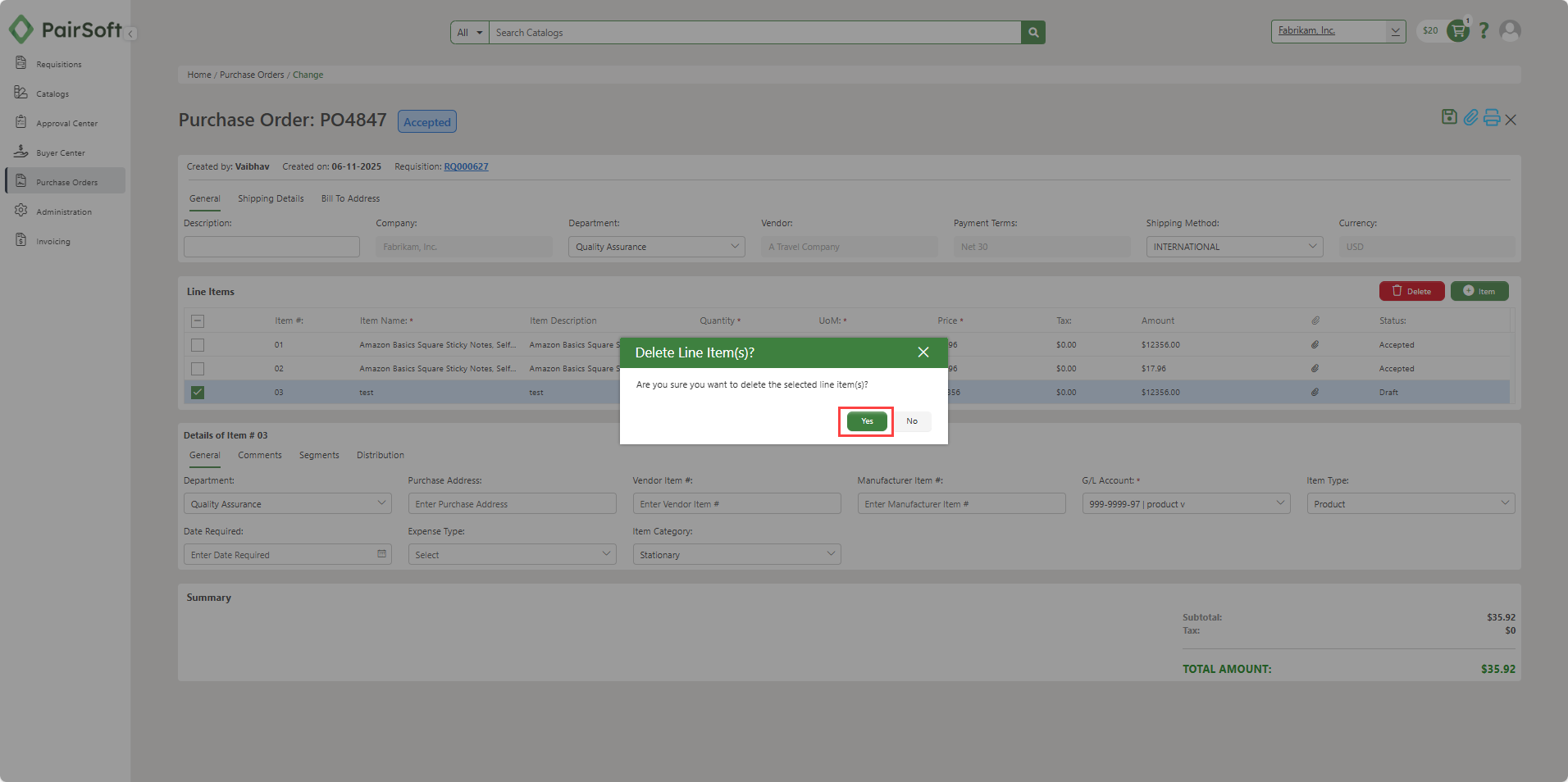The image size is (1568, 782).
Task: Open the Distribution tab
Action: tap(380, 455)
